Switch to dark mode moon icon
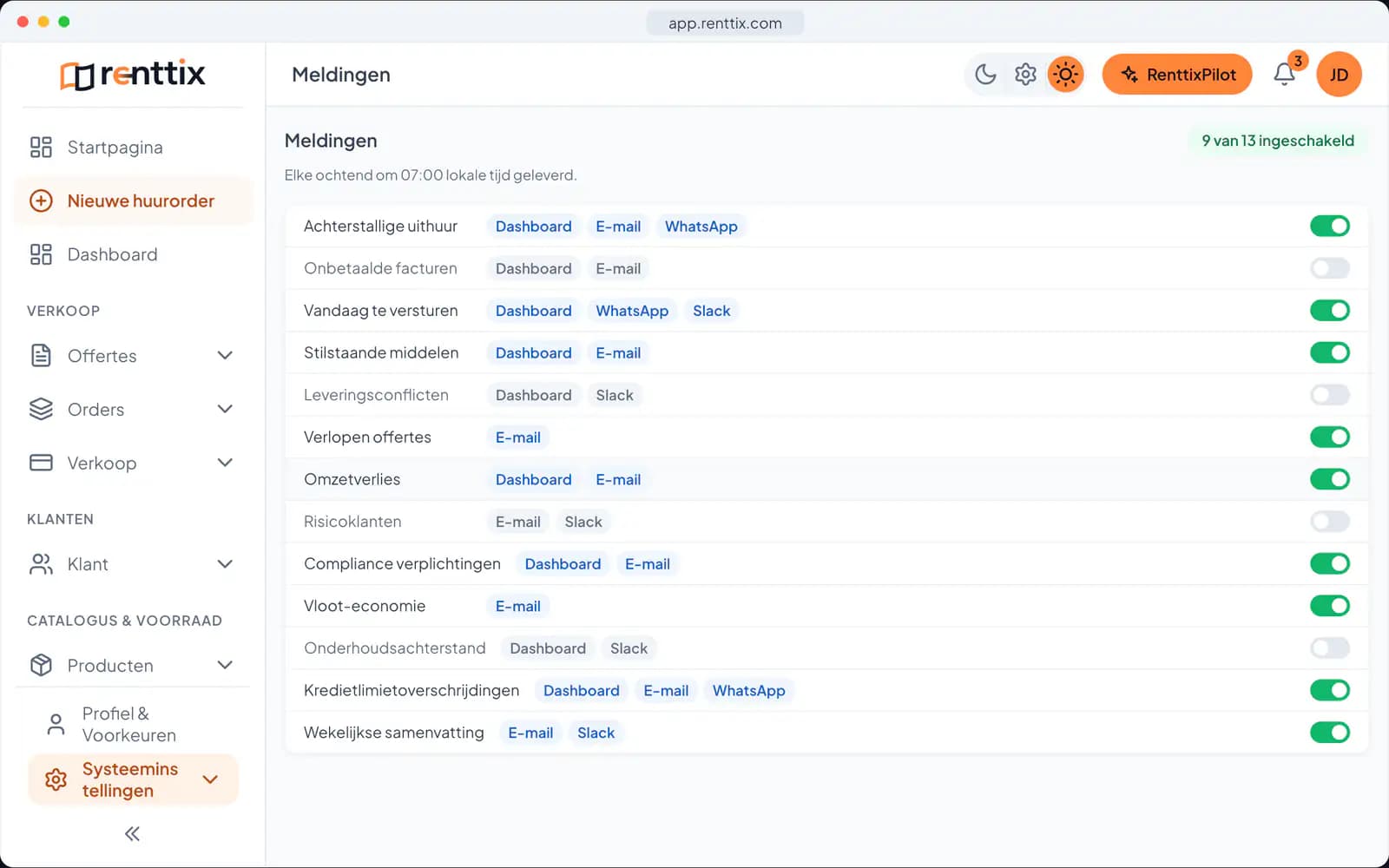 click(985, 75)
